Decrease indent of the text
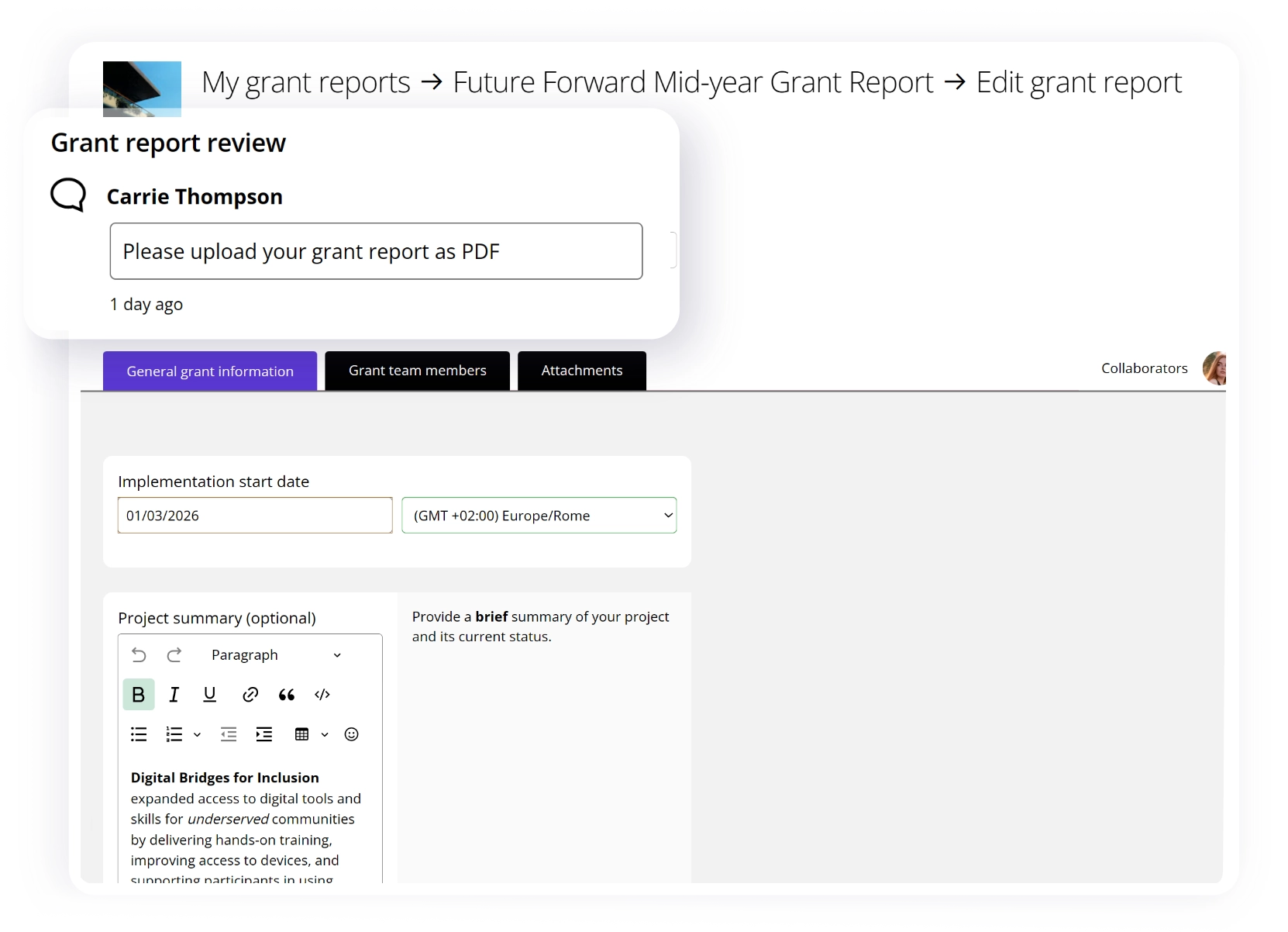Image resolution: width=1288 pixels, height=932 pixels. point(229,734)
